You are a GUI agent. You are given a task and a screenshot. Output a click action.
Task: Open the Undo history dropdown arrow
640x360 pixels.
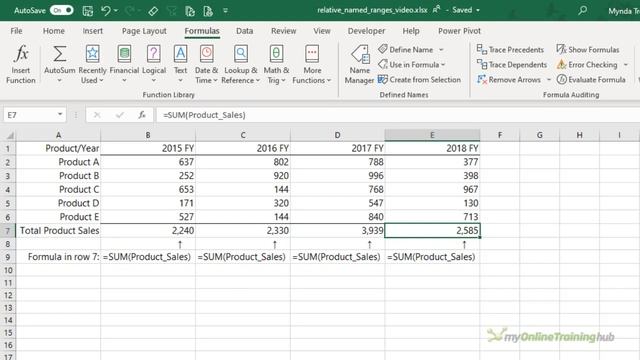(116, 11)
